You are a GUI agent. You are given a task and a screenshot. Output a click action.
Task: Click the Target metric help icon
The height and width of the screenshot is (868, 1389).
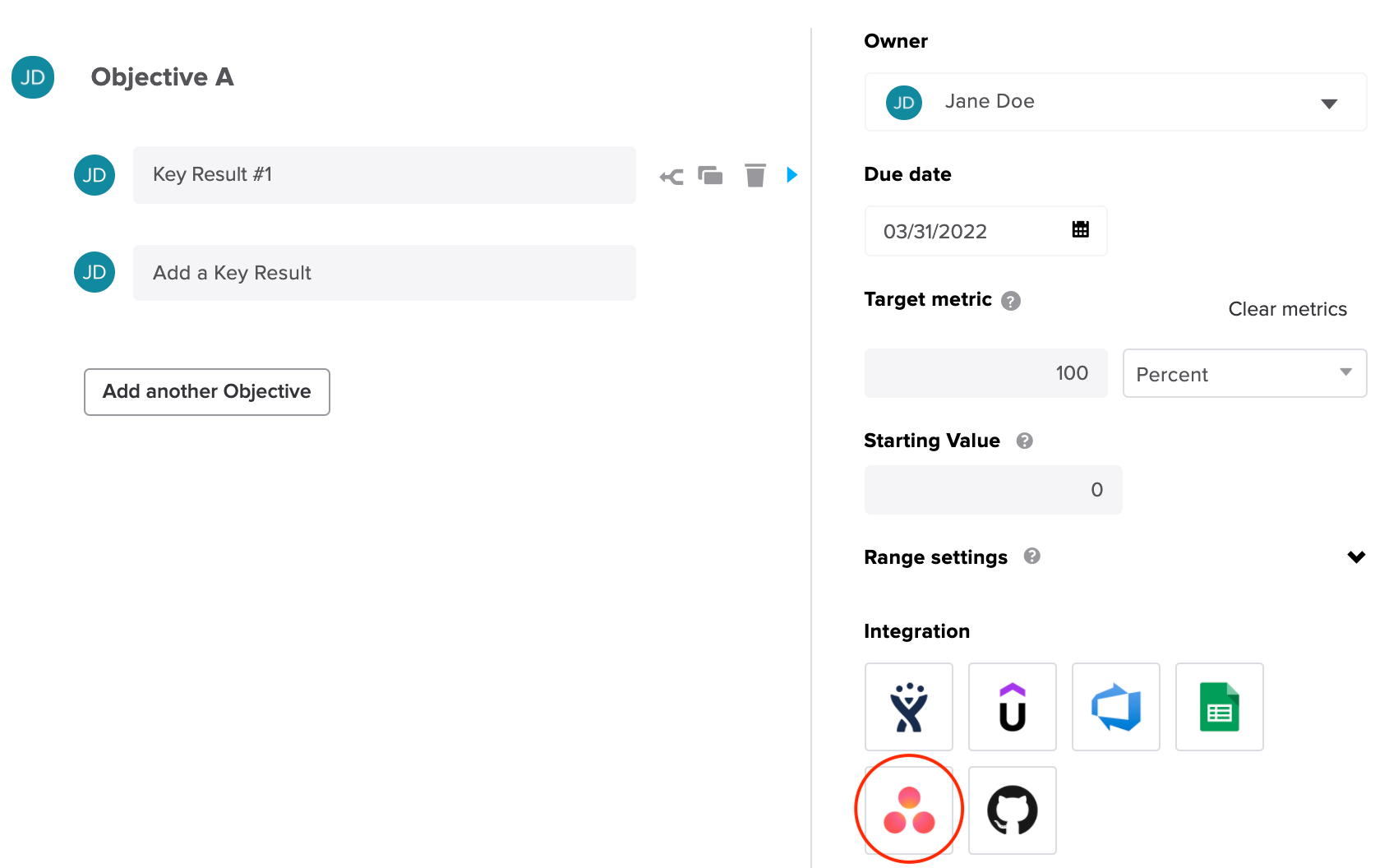point(1011,301)
